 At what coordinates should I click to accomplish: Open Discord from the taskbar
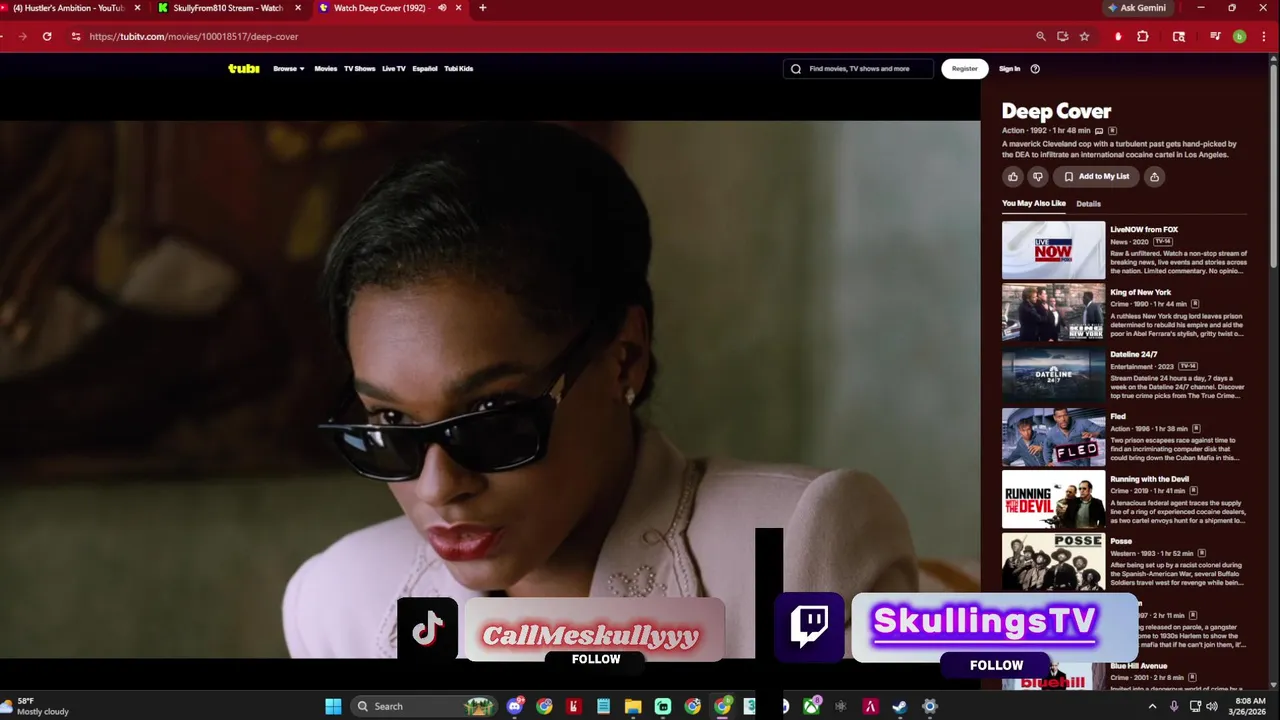point(515,706)
